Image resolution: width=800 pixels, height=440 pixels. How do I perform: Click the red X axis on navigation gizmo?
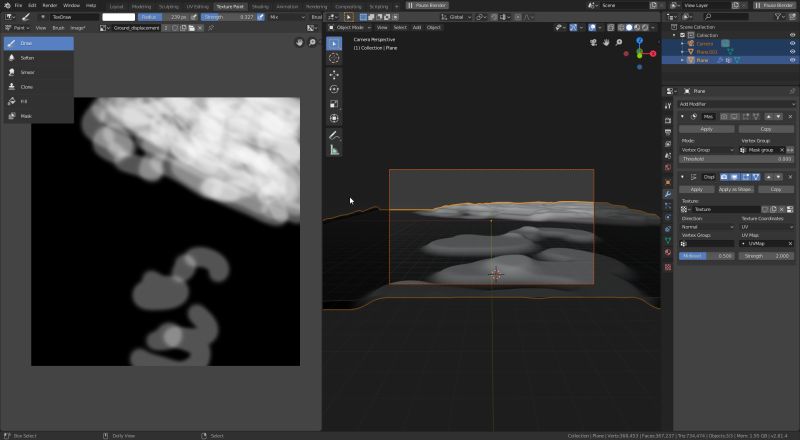653,54
